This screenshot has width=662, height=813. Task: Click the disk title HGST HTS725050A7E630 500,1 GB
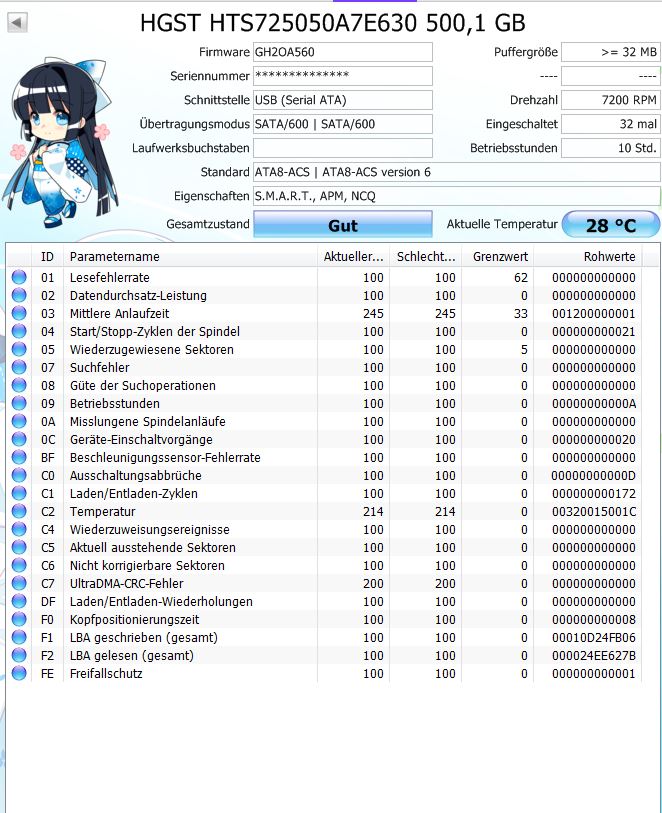pyautogui.click(x=332, y=23)
